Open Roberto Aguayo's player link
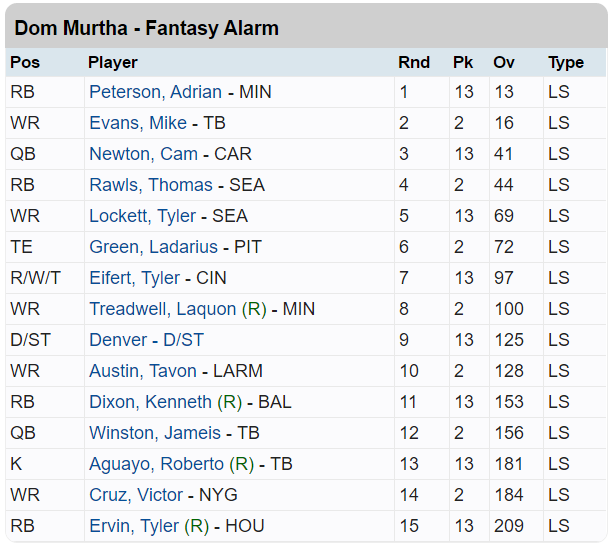 pyautogui.click(x=156, y=464)
